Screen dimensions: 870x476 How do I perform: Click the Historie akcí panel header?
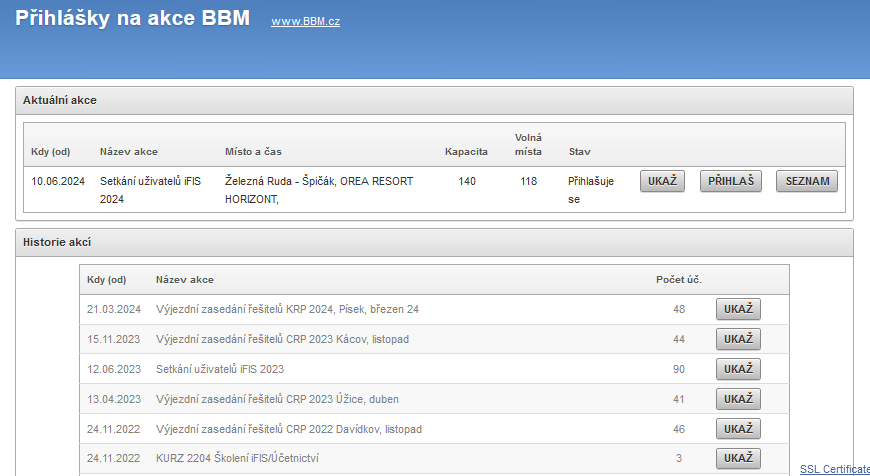tap(434, 242)
